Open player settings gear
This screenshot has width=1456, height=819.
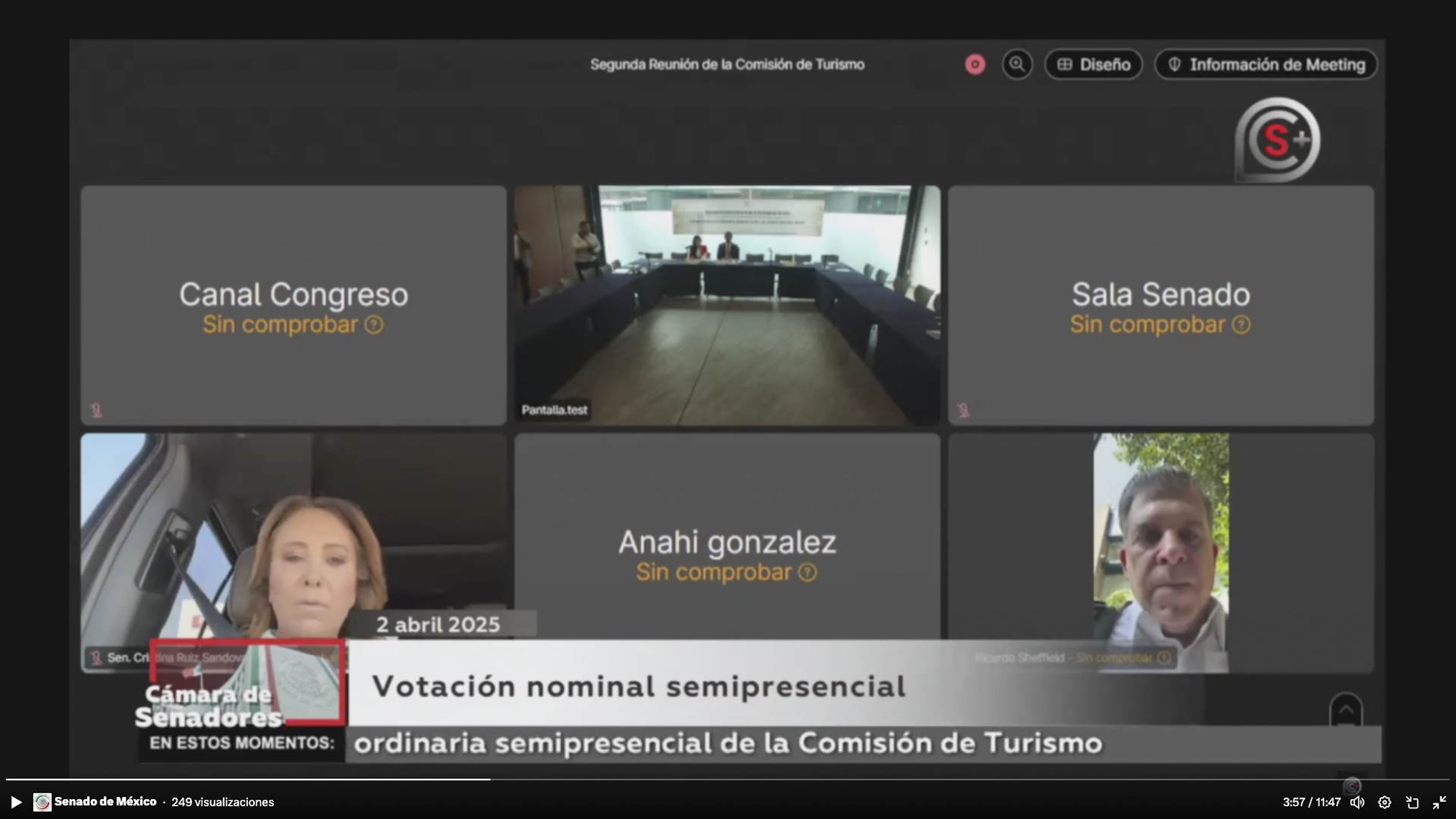(x=1385, y=802)
